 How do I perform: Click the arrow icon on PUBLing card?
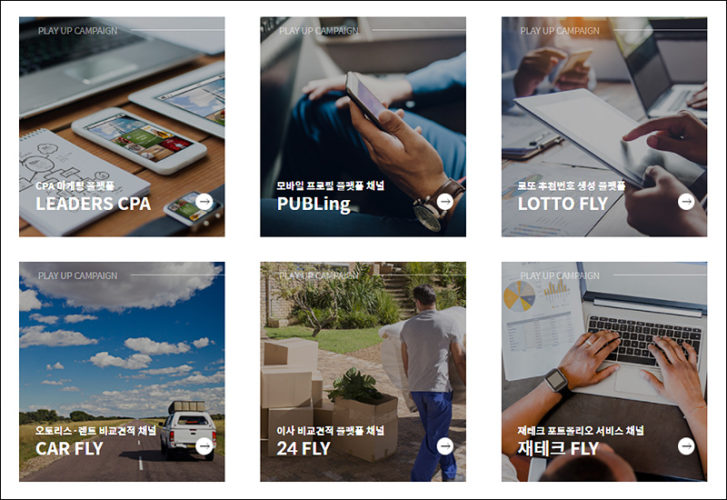[445, 202]
